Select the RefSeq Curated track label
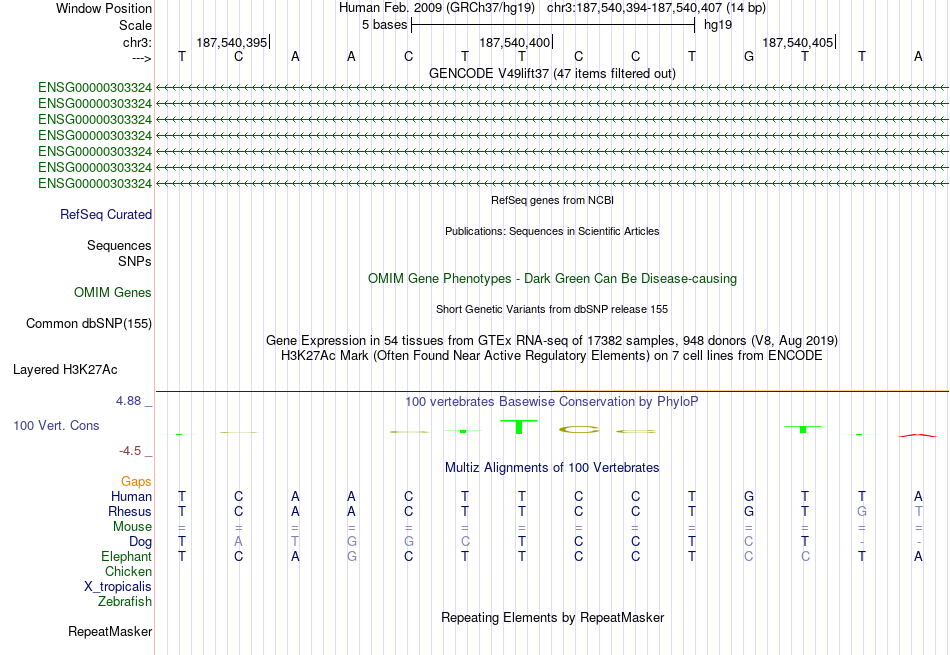The image size is (950, 655). (x=105, y=214)
